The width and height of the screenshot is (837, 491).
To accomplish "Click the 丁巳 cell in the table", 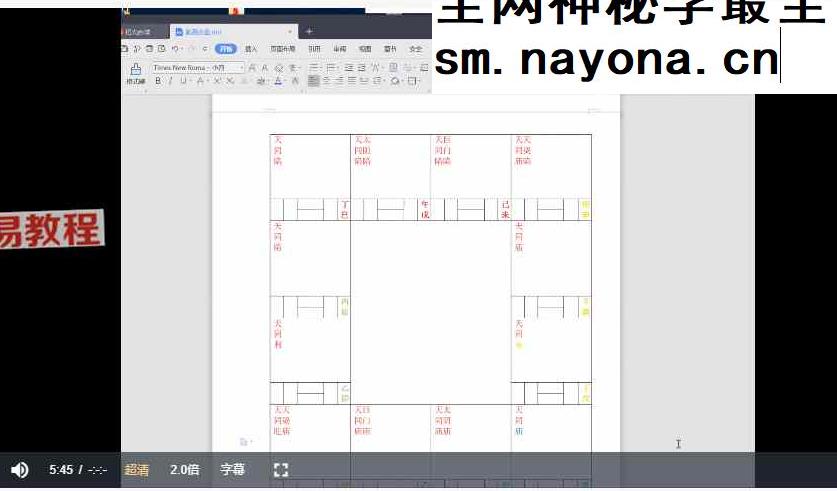I will pos(345,209).
